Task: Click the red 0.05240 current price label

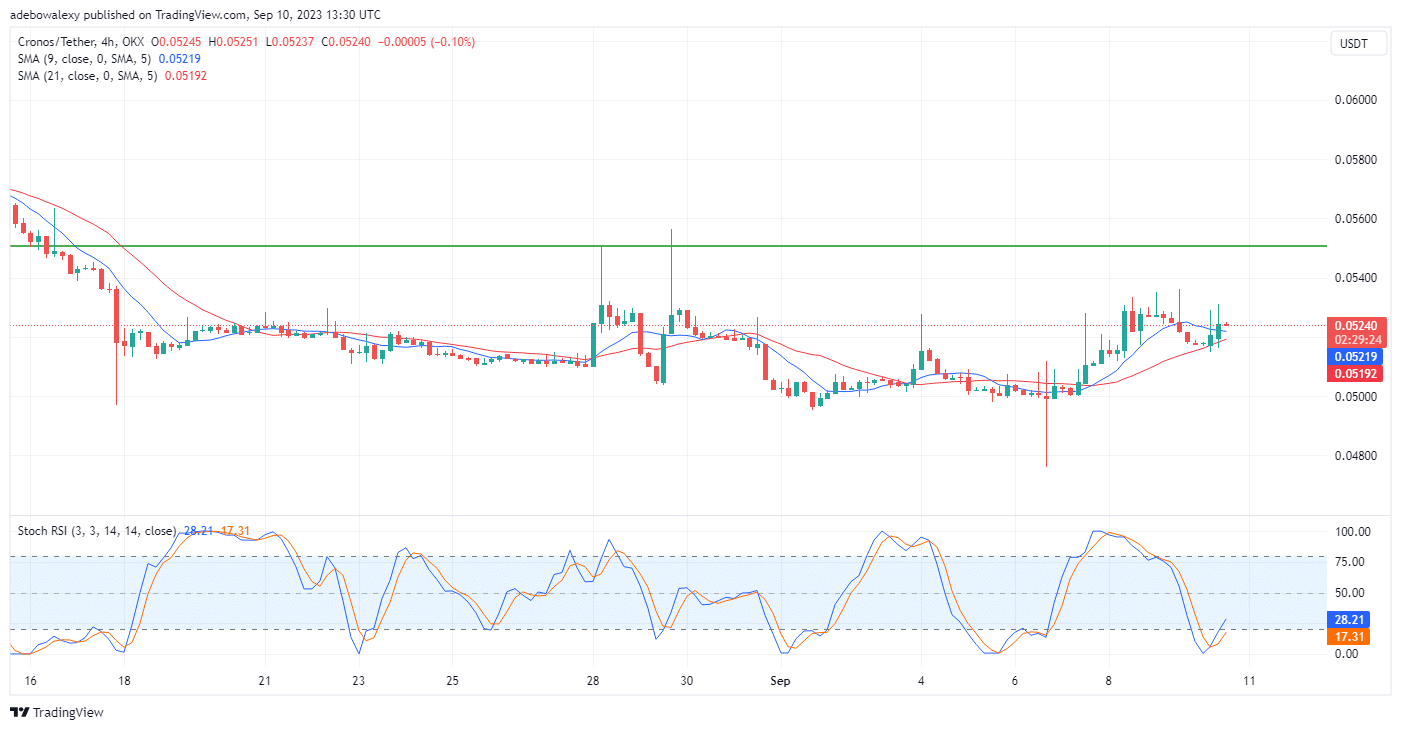Action: click(x=1355, y=326)
